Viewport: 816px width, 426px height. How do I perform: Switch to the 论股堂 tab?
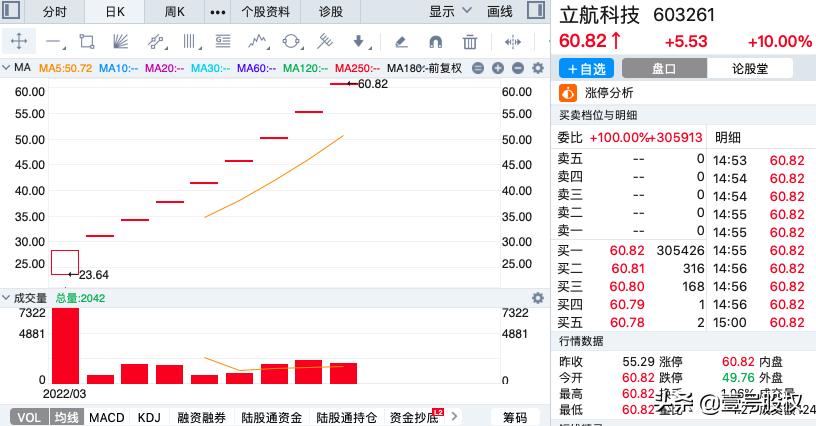click(750, 69)
